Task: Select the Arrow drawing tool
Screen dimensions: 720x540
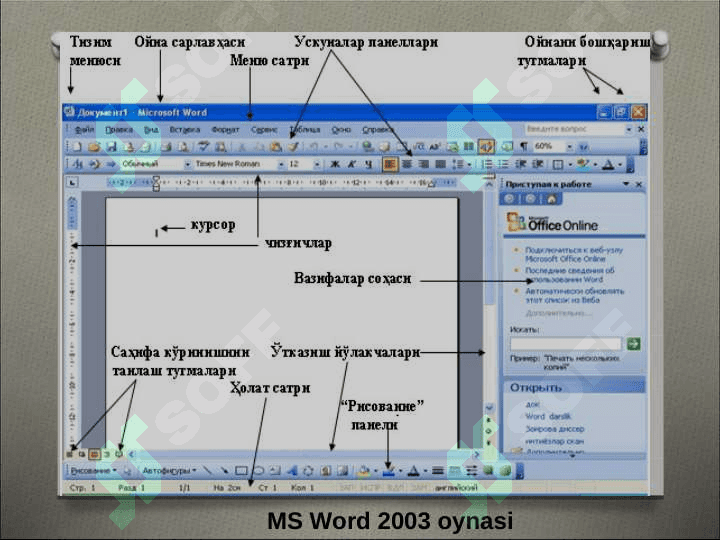Action: [x=224, y=471]
